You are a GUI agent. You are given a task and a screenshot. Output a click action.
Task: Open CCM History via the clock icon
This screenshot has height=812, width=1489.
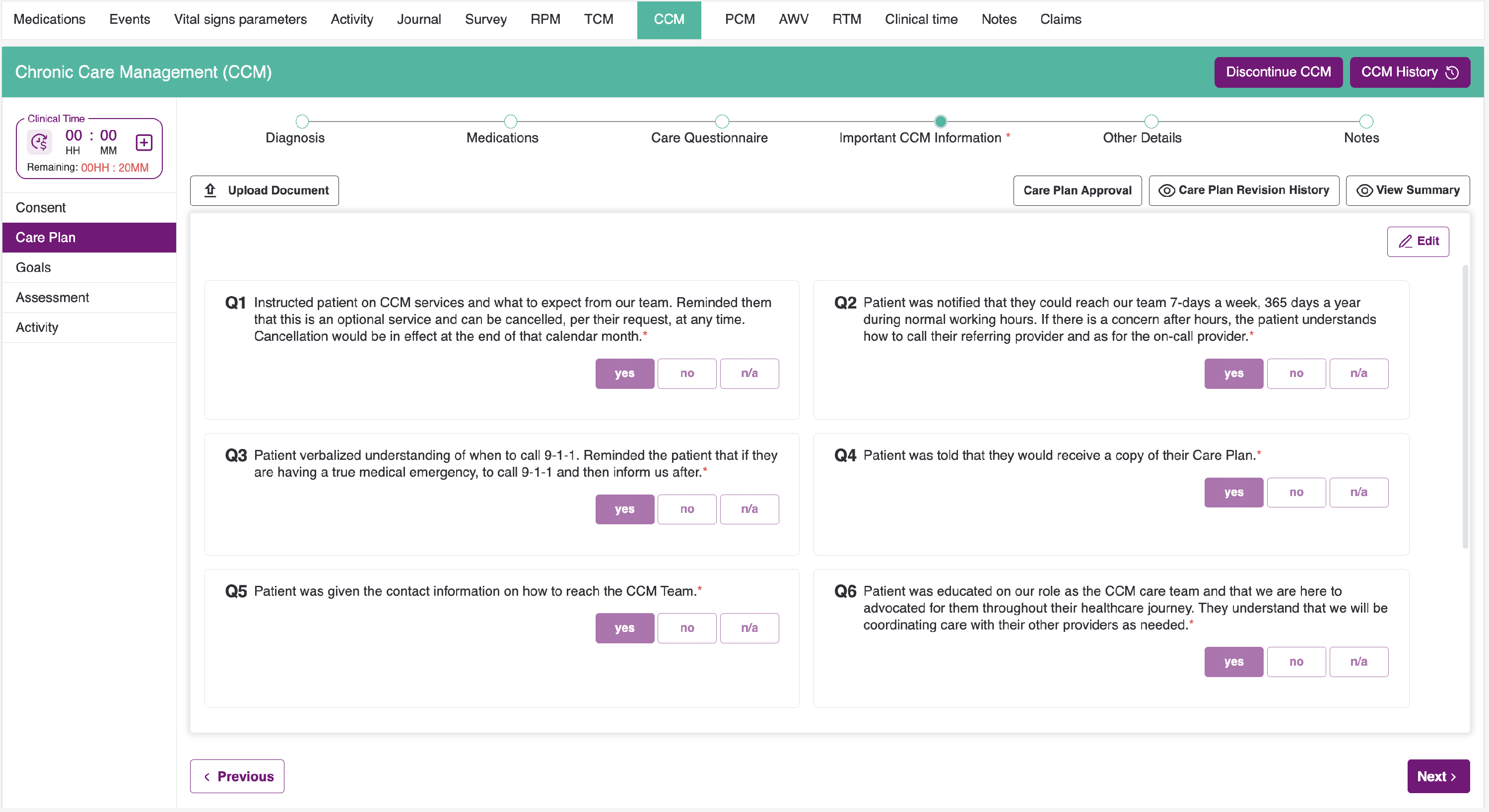click(x=1451, y=72)
